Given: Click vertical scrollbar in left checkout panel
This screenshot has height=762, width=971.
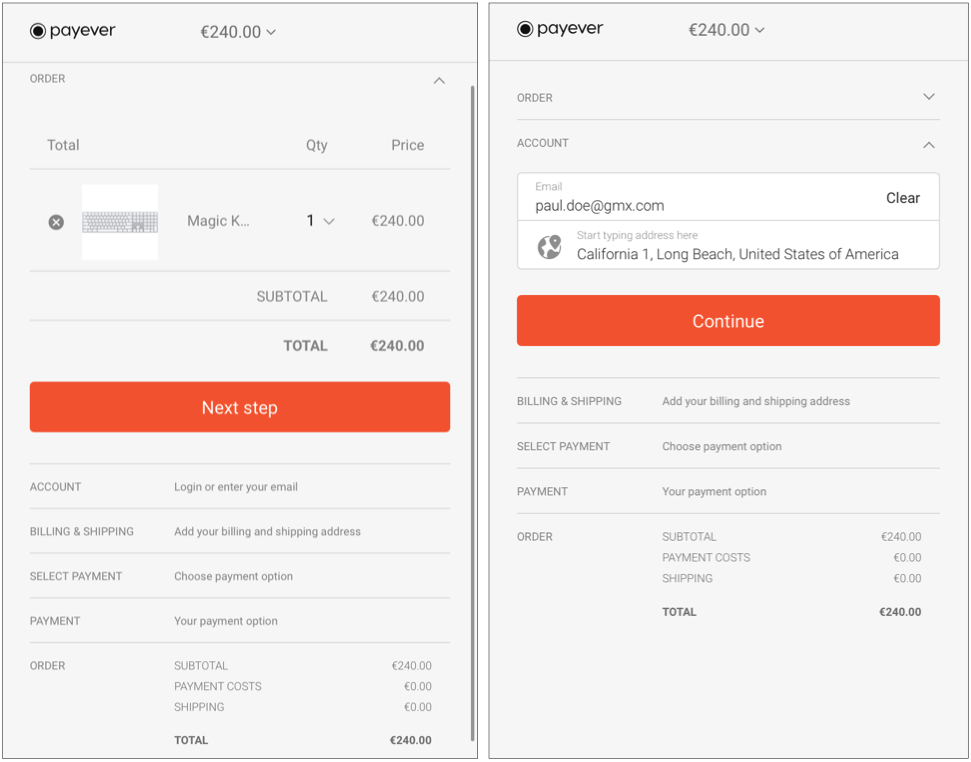Looking at the screenshot, I should pos(472,413).
